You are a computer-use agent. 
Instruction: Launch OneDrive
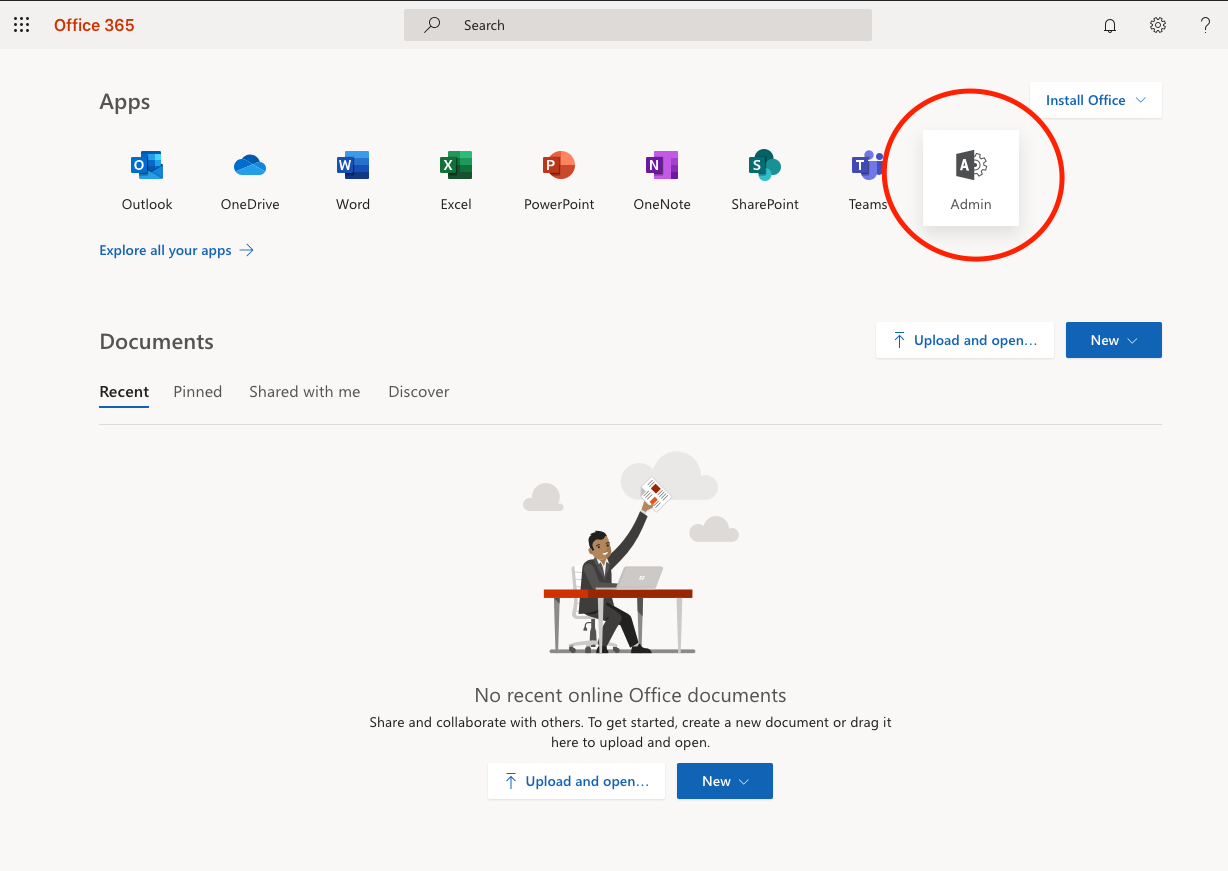(x=249, y=180)
